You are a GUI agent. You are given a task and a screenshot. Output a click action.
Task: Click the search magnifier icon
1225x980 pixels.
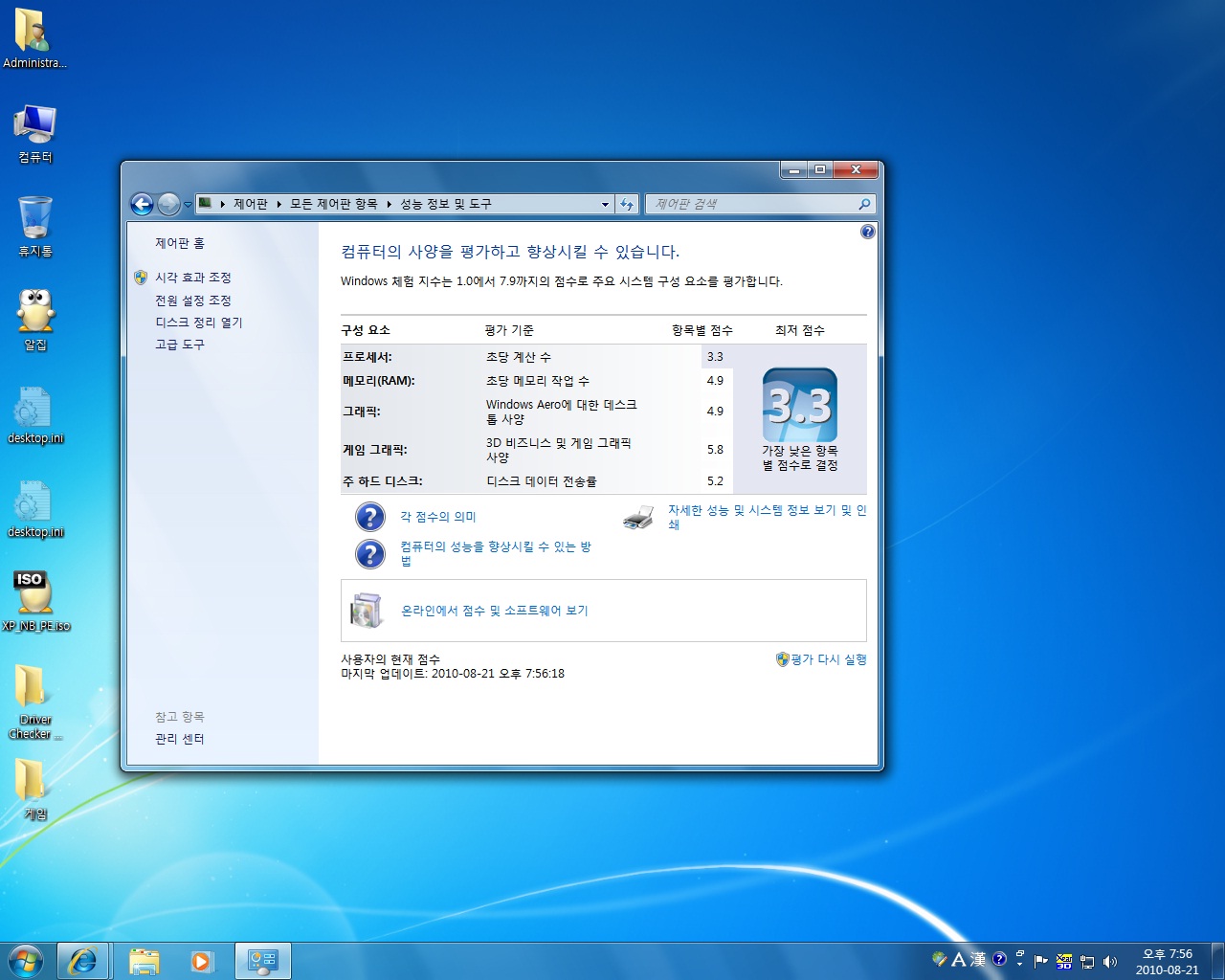(864, 204)
